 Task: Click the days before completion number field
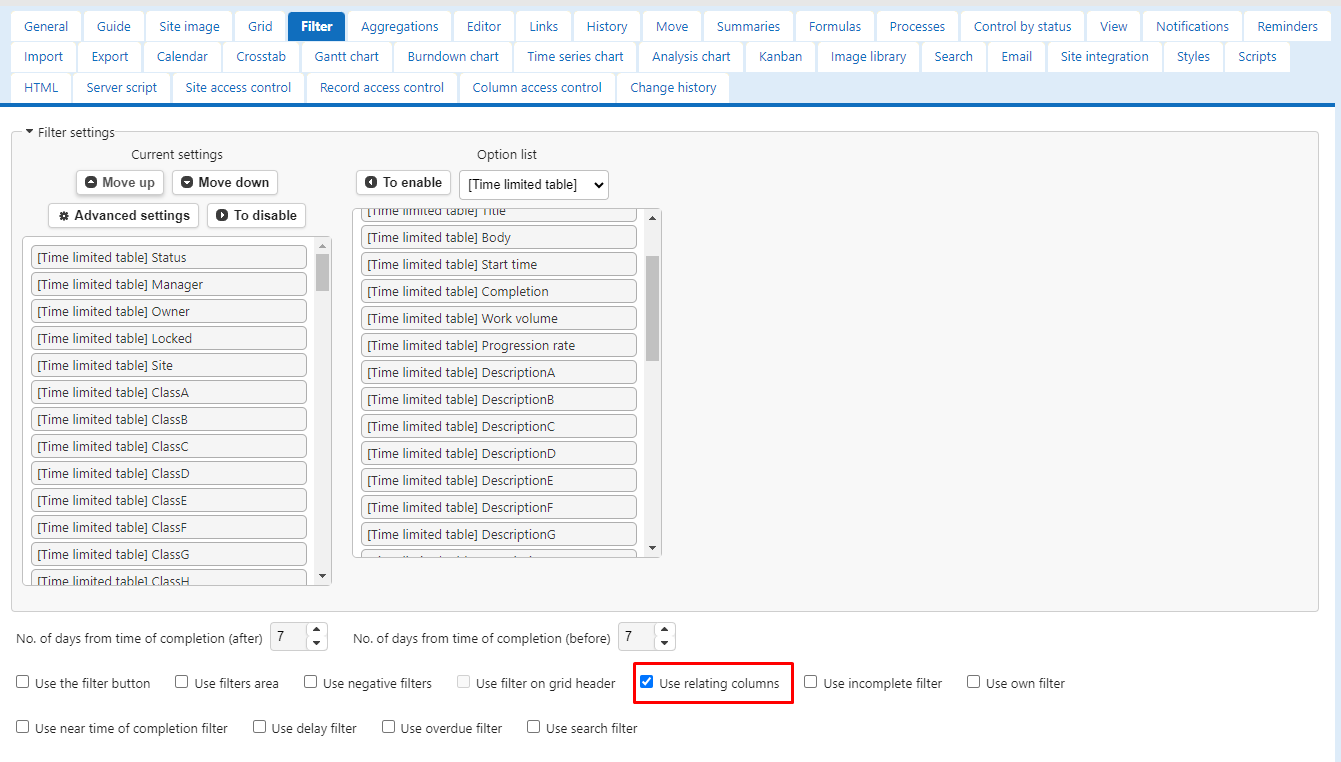[x=637, y=637]
